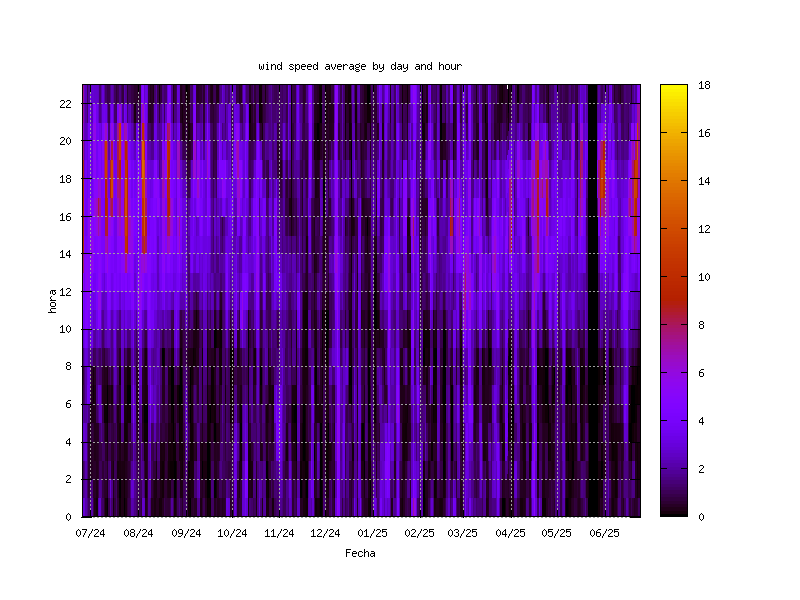Click the colorbar scale value 18
This screenshot has width=800, height=600.
(x=704, y=85)
